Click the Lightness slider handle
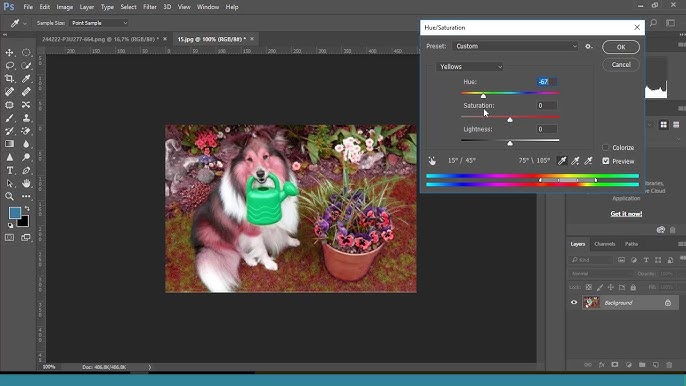This screenshot has width=686, height=386. coord(510,143)
